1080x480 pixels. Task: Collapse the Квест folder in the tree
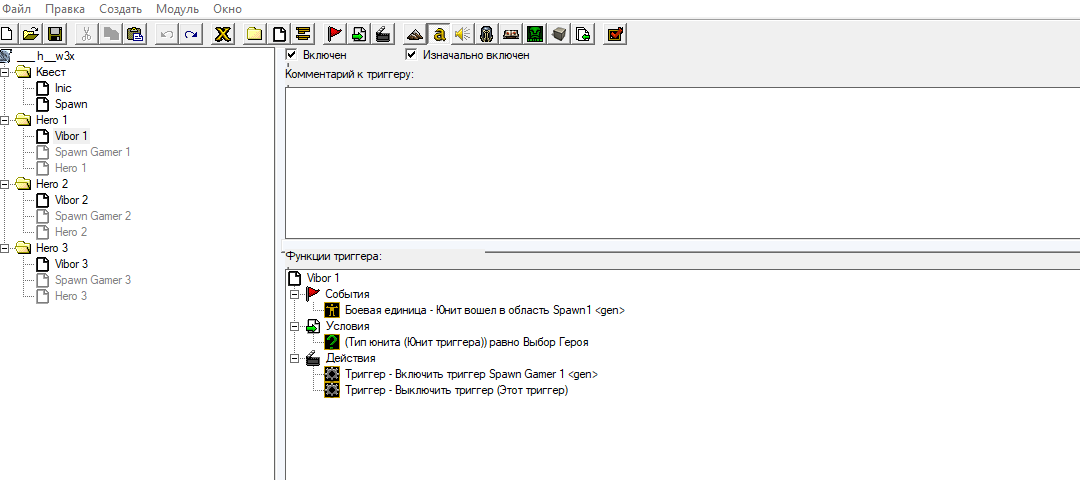point(6,72)
